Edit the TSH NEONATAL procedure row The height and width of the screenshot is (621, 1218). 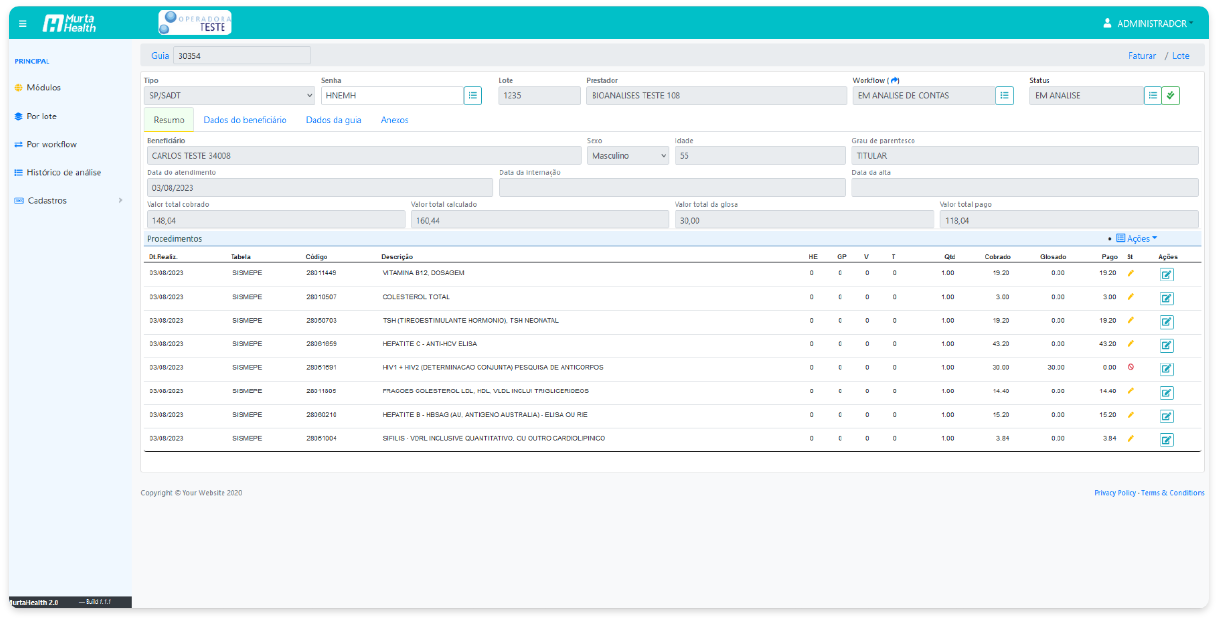[x=1166, y=322]
